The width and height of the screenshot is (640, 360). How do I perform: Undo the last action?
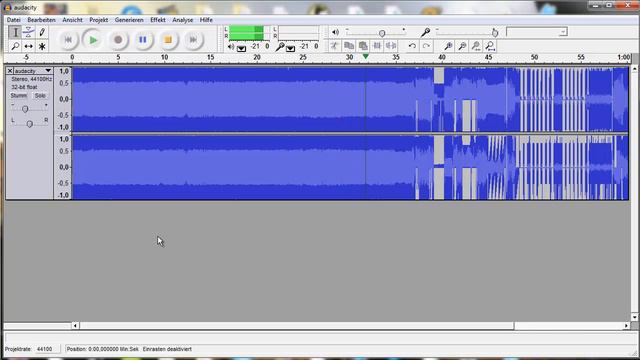point(412,46)
